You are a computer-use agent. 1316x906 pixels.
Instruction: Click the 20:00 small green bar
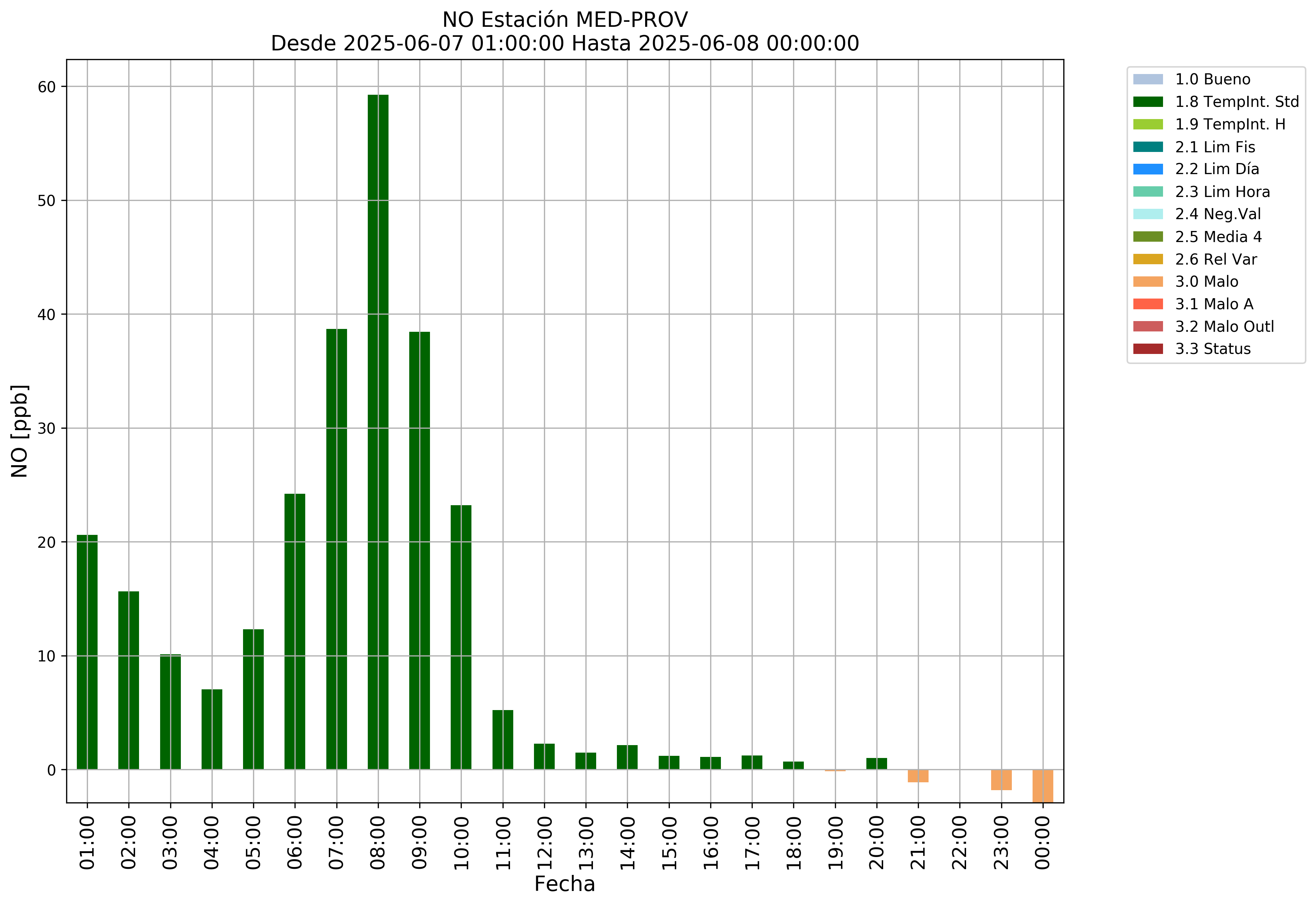coord(876,763)
